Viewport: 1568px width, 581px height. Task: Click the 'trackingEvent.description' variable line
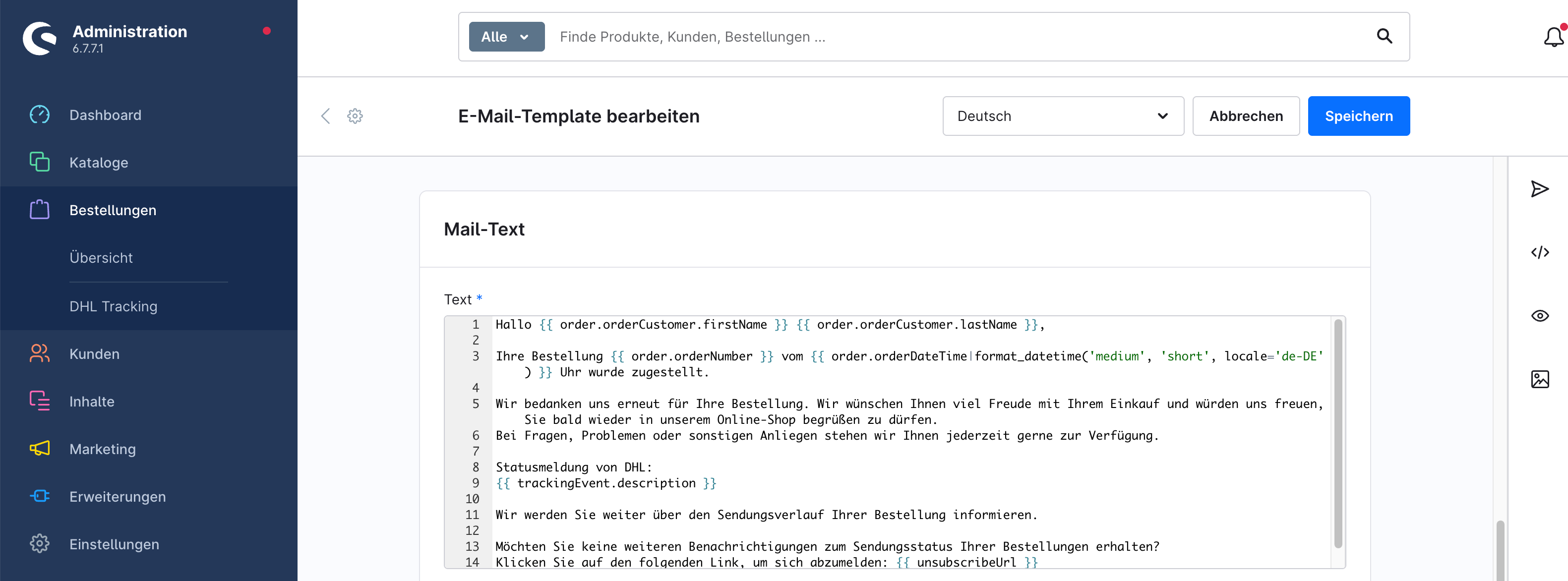tap(605, 483)
